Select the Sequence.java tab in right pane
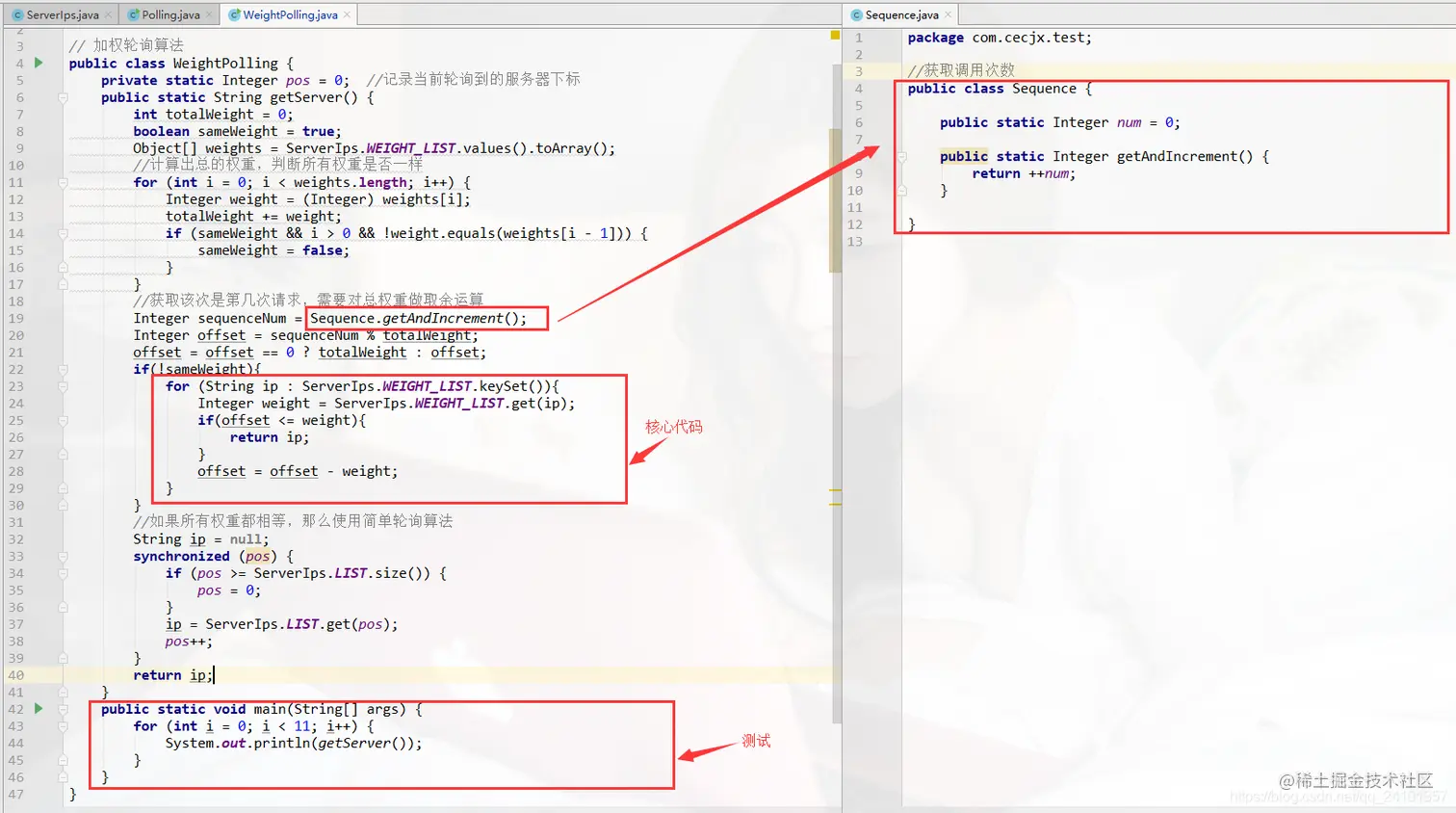Viewport: 1456px width, 813px height. (901, 14)
